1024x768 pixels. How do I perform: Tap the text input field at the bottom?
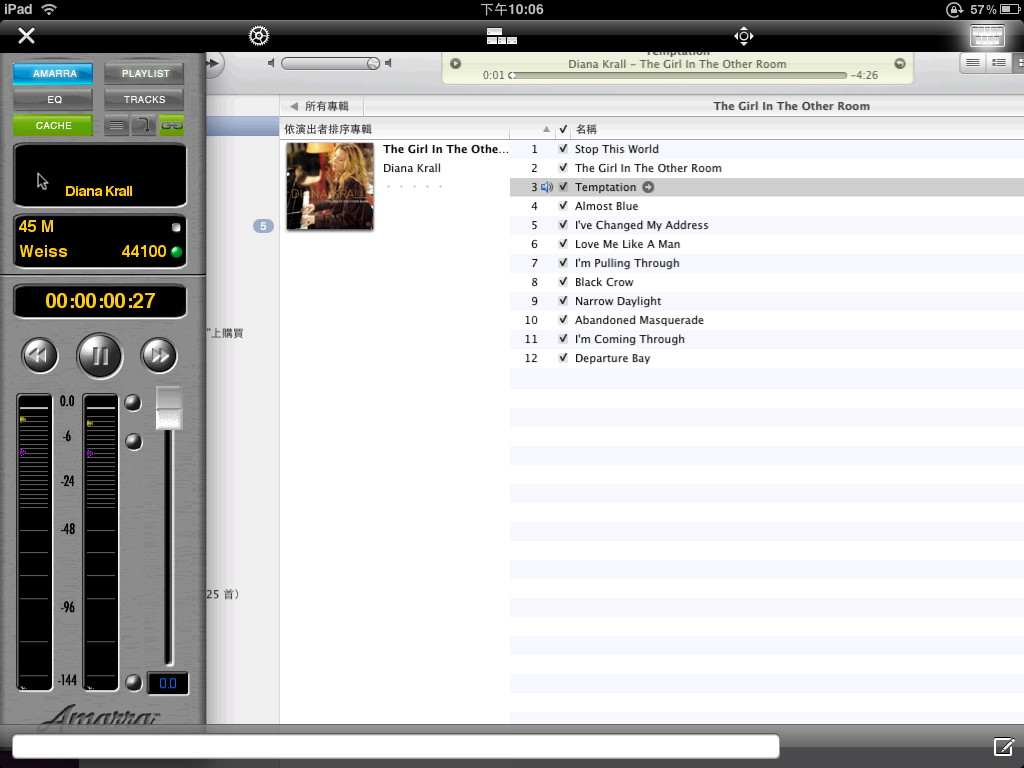(396, 746)
